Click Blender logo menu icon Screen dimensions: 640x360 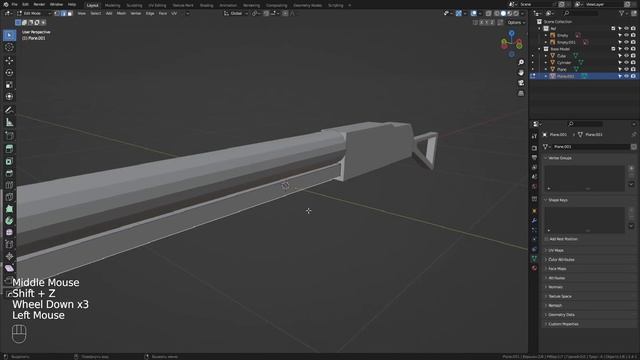click(x=6, y=4)
